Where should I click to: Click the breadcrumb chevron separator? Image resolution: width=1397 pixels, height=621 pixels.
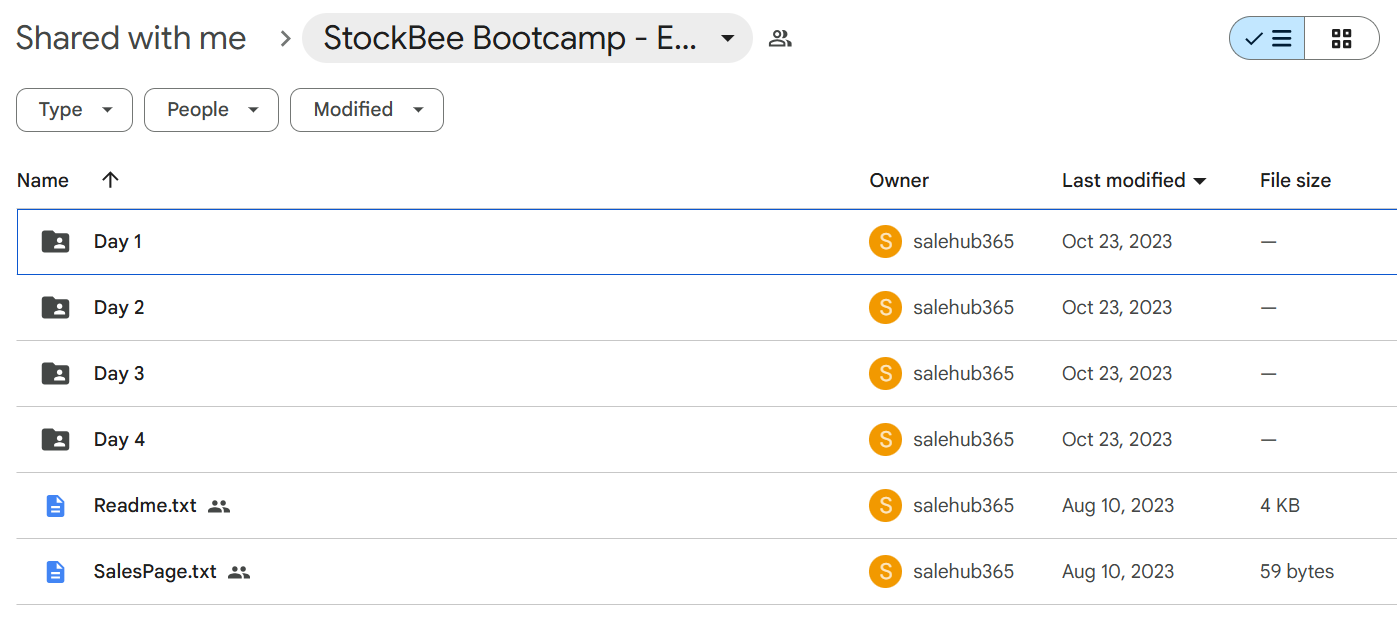285,39
